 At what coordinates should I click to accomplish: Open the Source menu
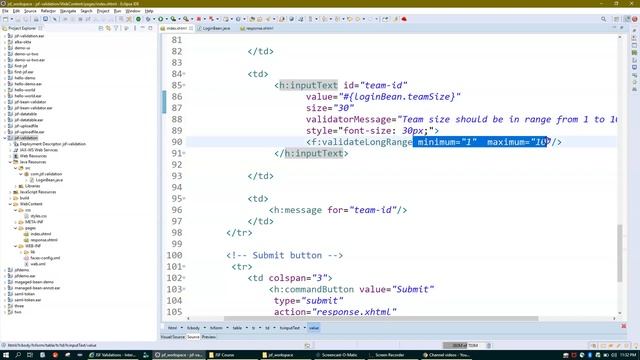[30, 11]
